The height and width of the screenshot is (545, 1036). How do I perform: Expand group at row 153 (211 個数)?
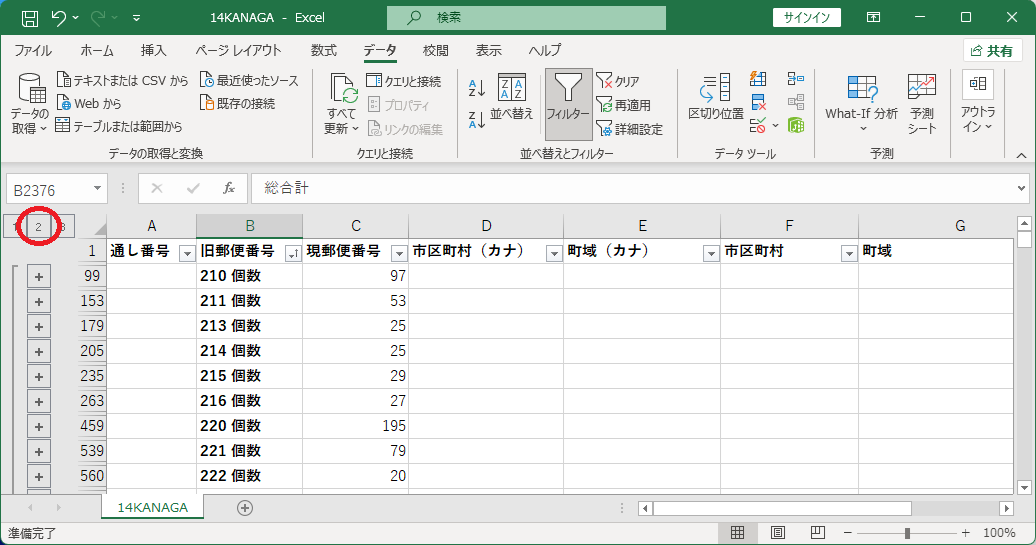pyautogui.click(x=39, y=302)
